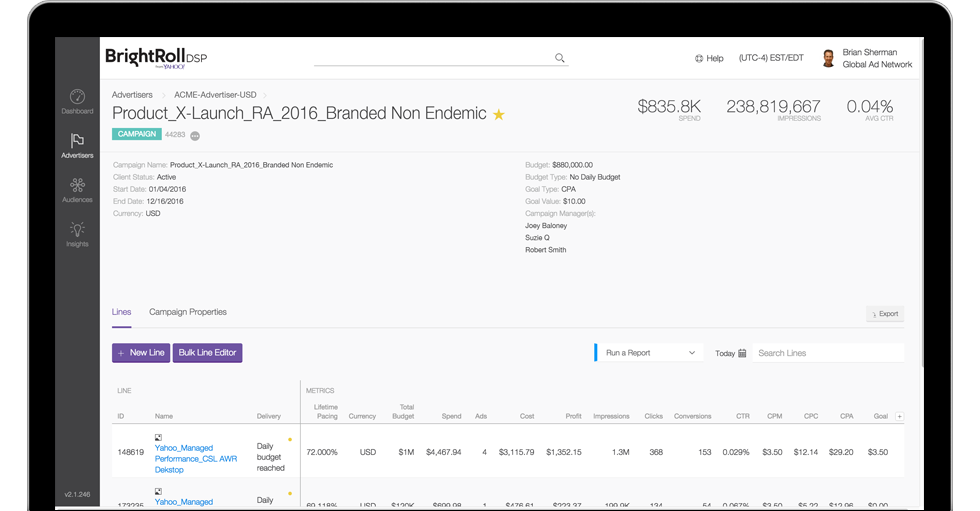Sort by Impressions column header
This screenshot has width=980, height=511.
pyautogui.click(x=611, y=416)
